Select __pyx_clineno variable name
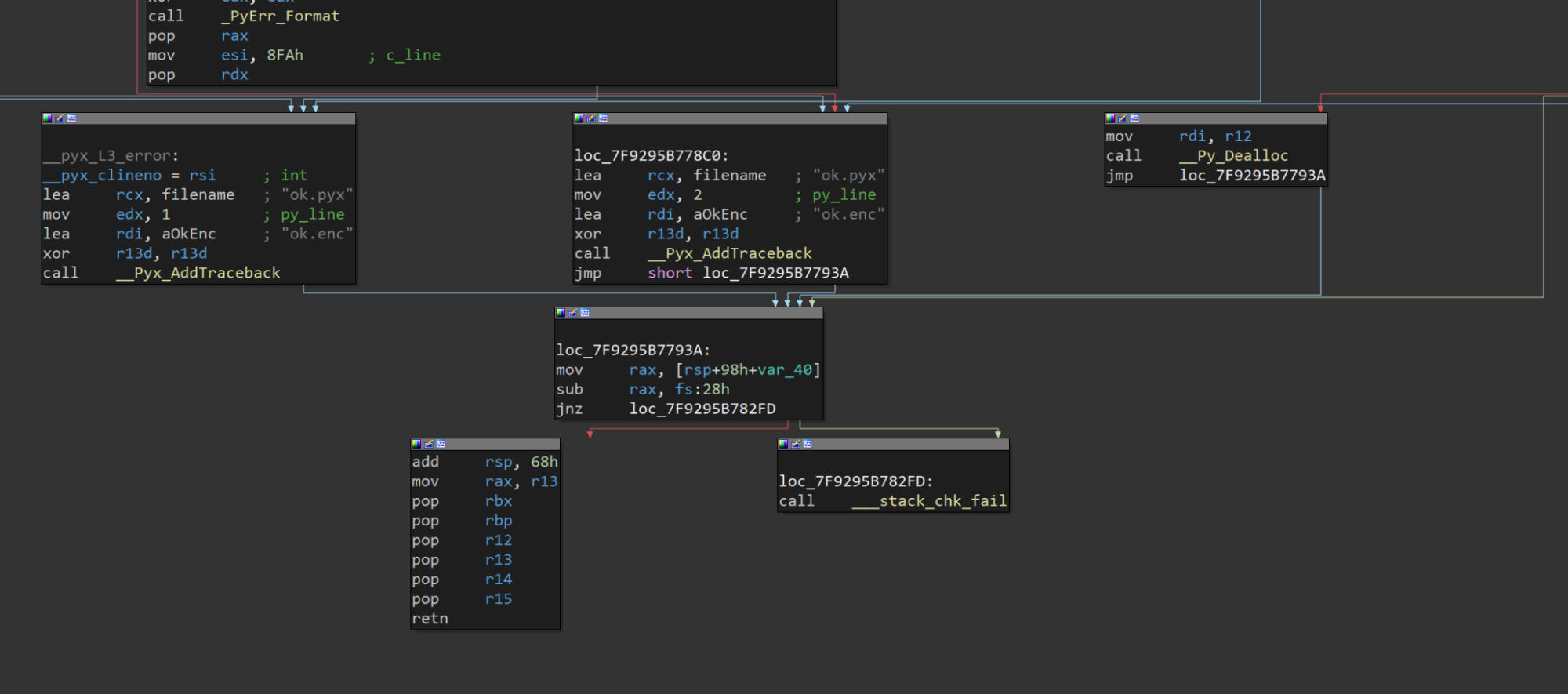1568x694 pixels. click(102, 176)
